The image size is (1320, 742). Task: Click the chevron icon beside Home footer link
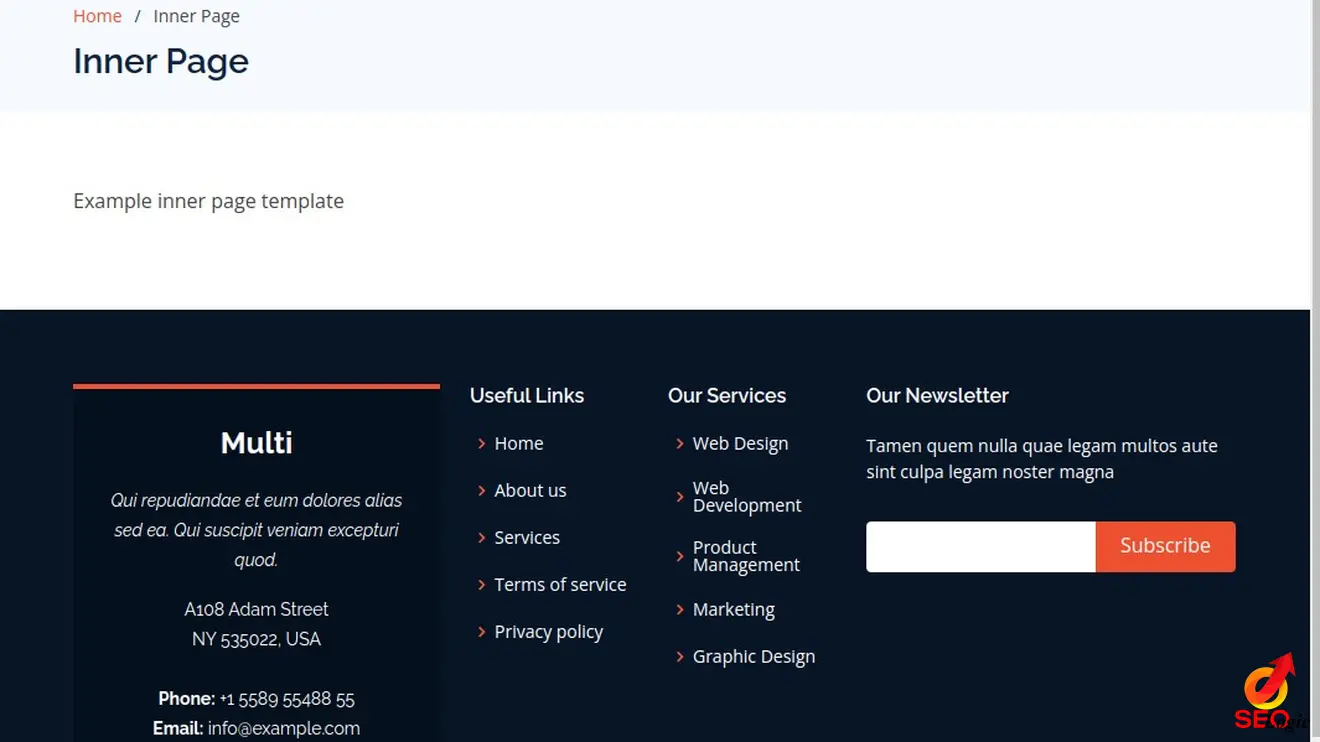coord(481,444)
